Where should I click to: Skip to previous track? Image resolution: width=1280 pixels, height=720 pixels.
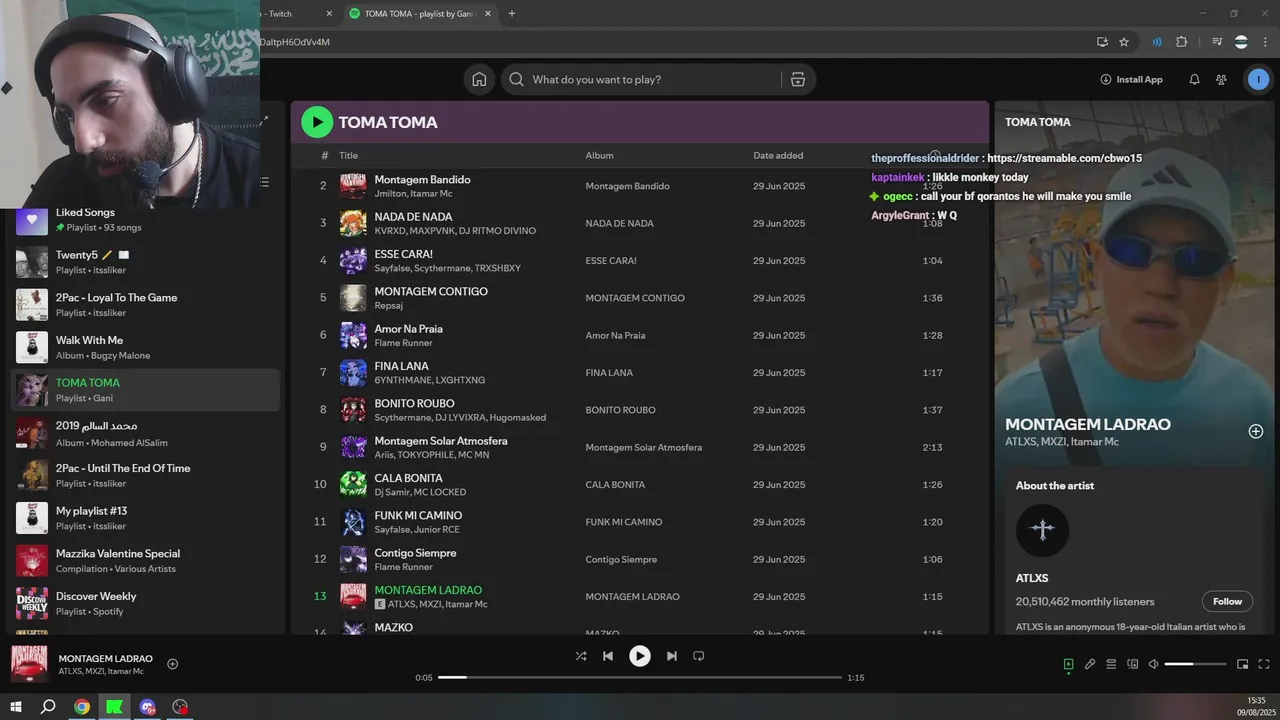coord(608,656)
